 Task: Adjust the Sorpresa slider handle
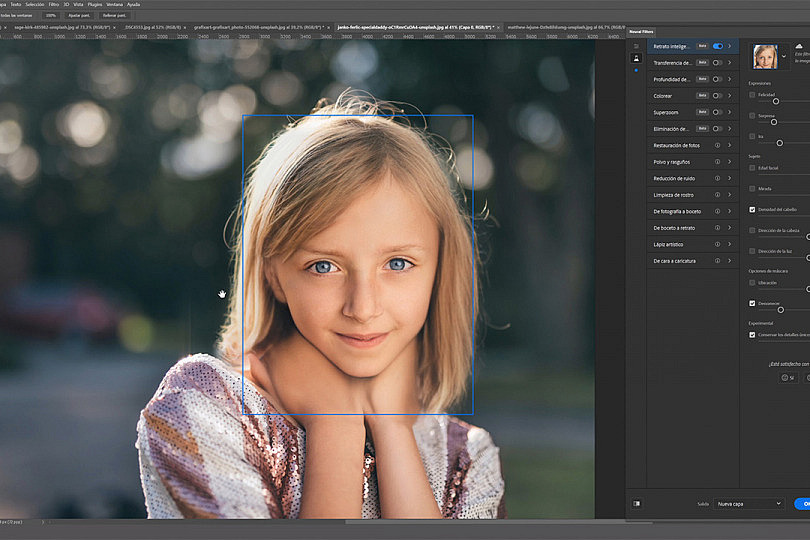pos(774,122)
